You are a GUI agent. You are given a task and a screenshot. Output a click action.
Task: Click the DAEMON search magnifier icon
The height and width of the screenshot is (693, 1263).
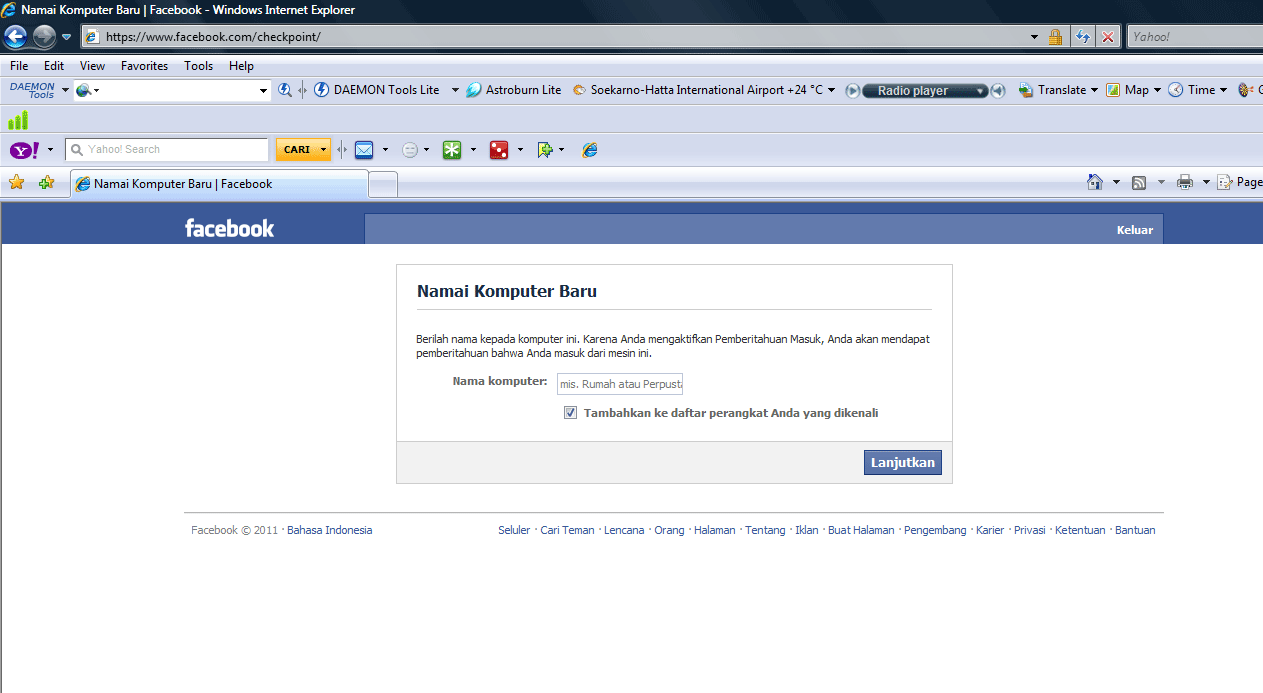coord(285,90)
